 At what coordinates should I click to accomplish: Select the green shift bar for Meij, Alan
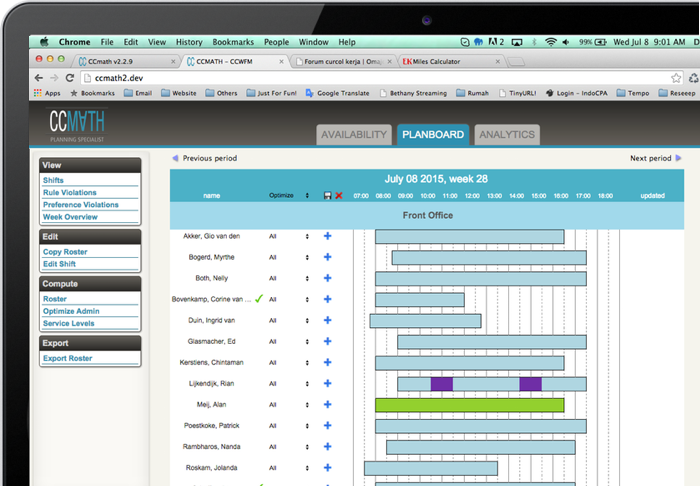470,405
